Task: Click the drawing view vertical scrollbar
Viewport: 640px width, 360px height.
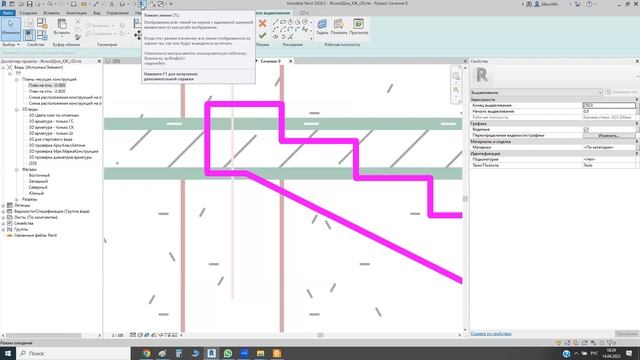Action: pyautogui.click(x=465, y=199)
